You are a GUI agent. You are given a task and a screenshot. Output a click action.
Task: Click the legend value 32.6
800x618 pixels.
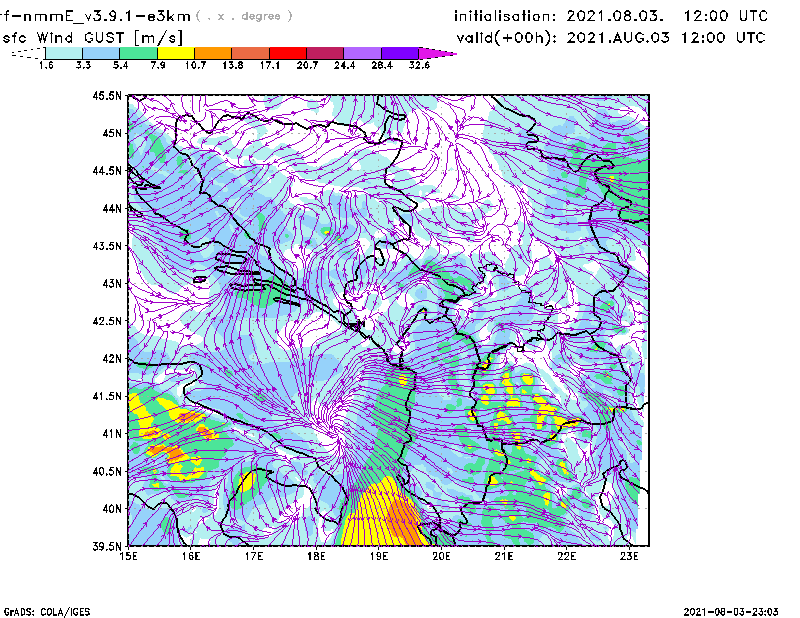[419, 65]
